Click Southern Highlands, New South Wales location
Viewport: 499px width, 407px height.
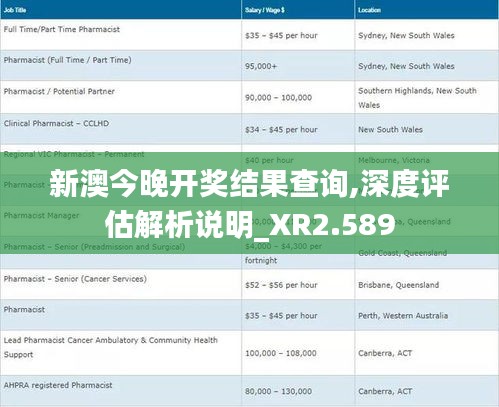click(417, 98)
